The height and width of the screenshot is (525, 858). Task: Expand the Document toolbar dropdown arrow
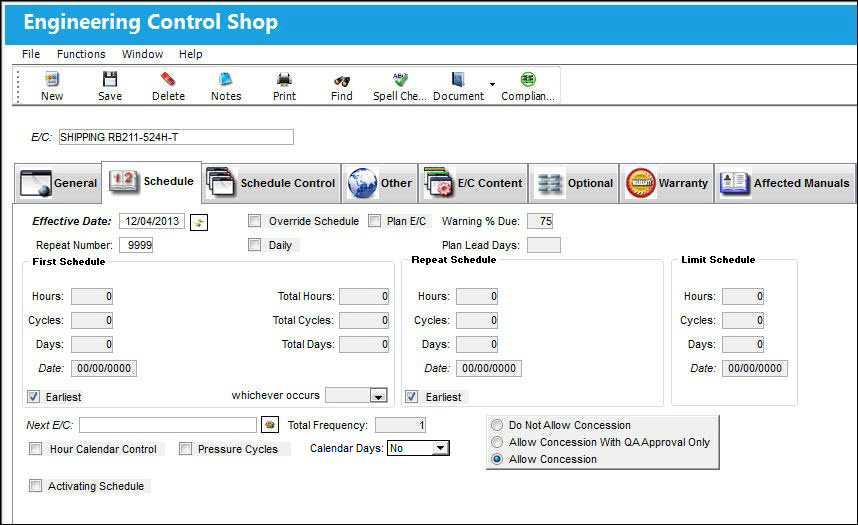(492, 84)
